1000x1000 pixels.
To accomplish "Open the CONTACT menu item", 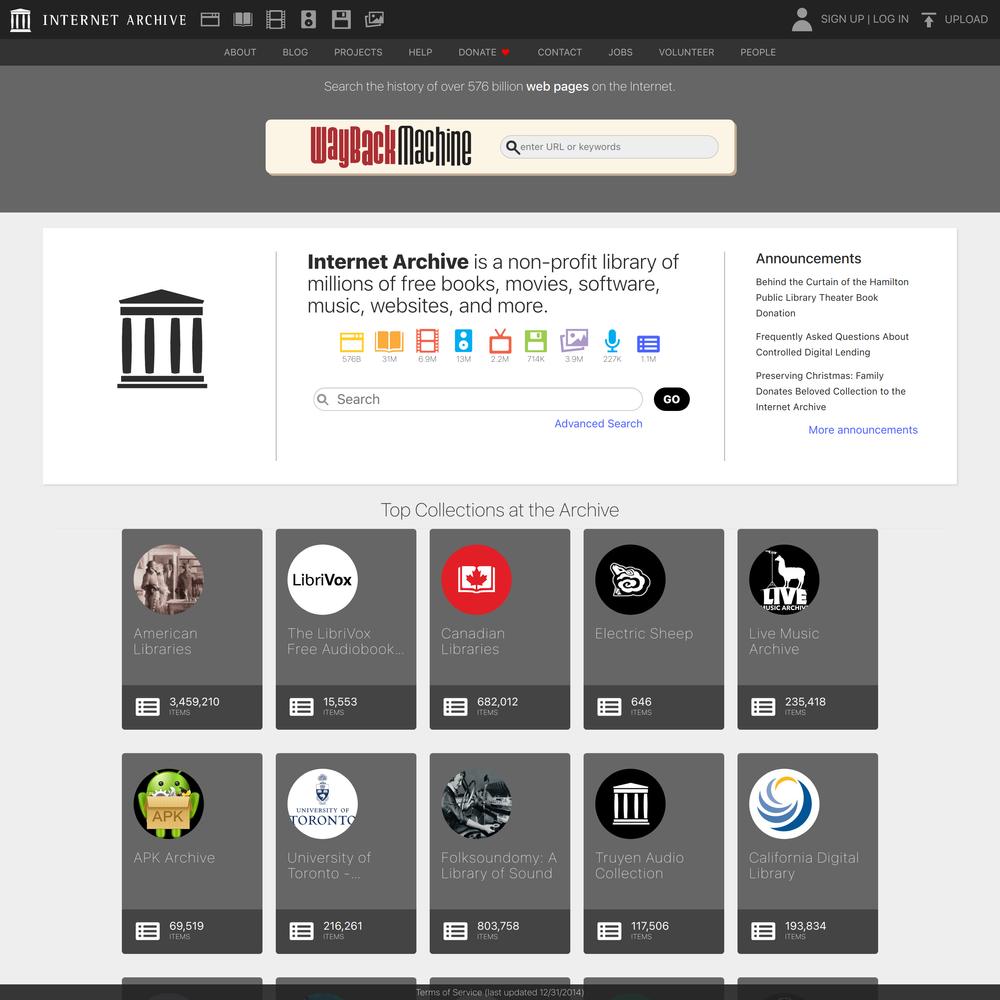I will point(560,52).
